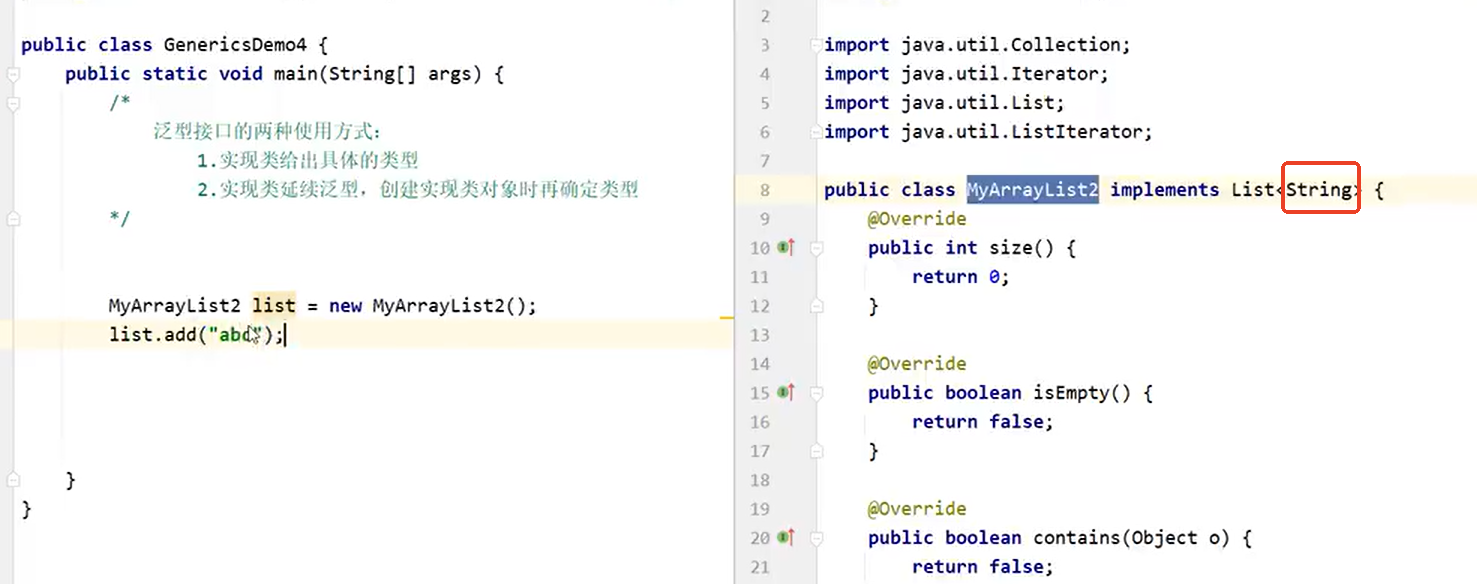Open implemented-method gutter icon on line 15
This screenshot has height=584, width=1477.
tap(785, 393)
